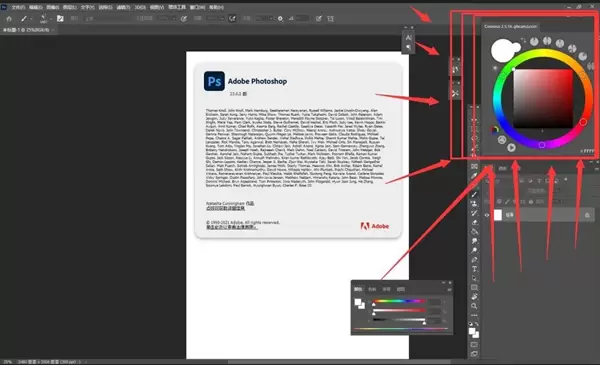Swap foreground and background colors
The width and height of the screenshot is (600, 365).
477,324
